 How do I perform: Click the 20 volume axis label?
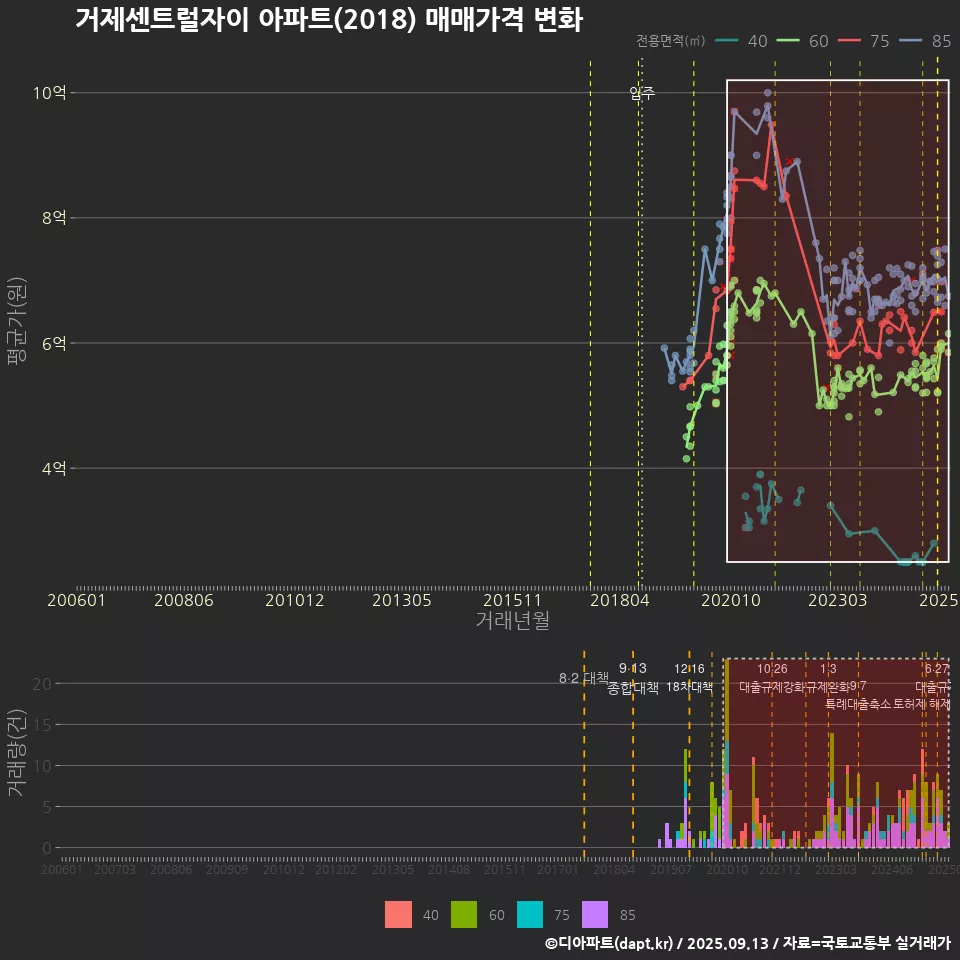tap(42, 684)
